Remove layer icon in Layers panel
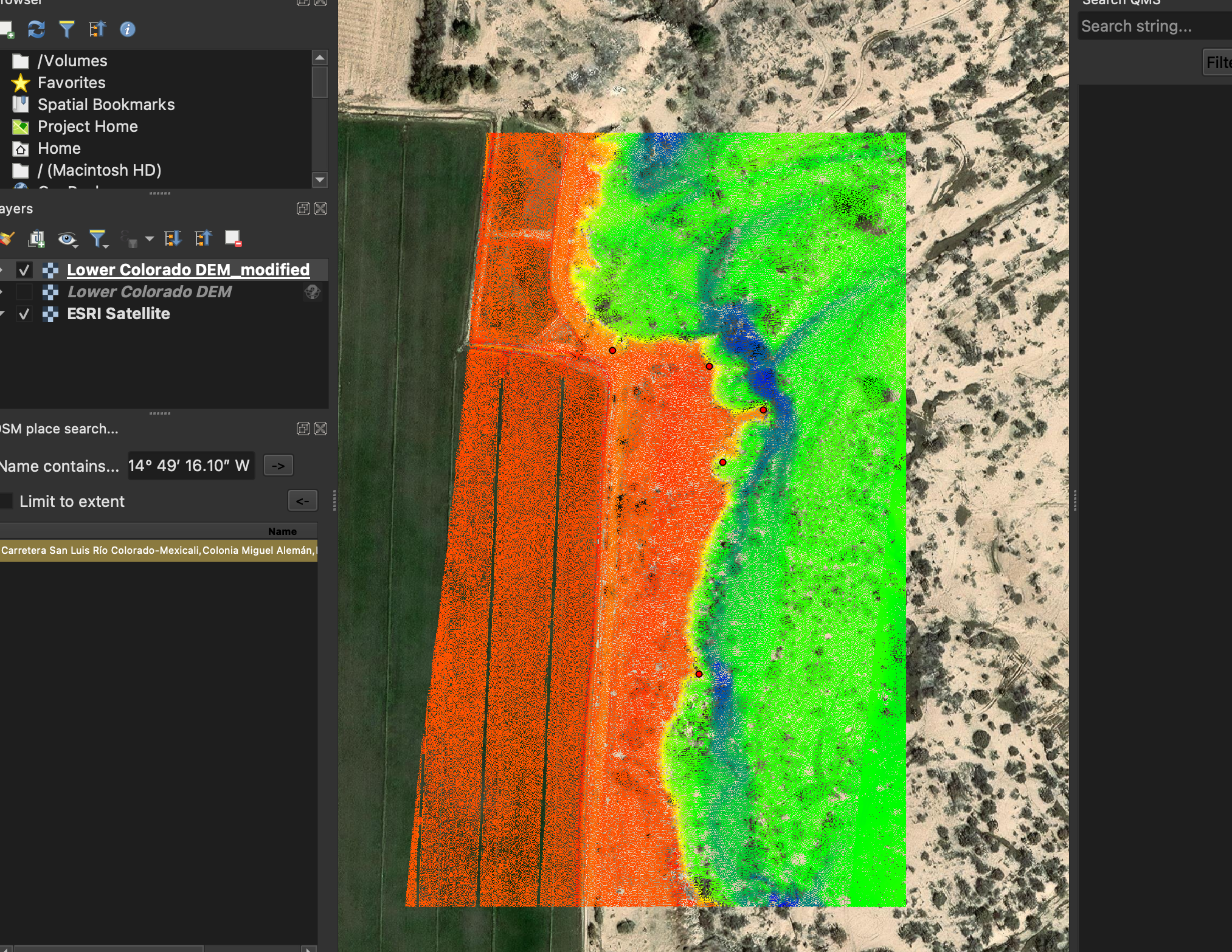This screenshot has width=1232, height=952. [234, 238]
